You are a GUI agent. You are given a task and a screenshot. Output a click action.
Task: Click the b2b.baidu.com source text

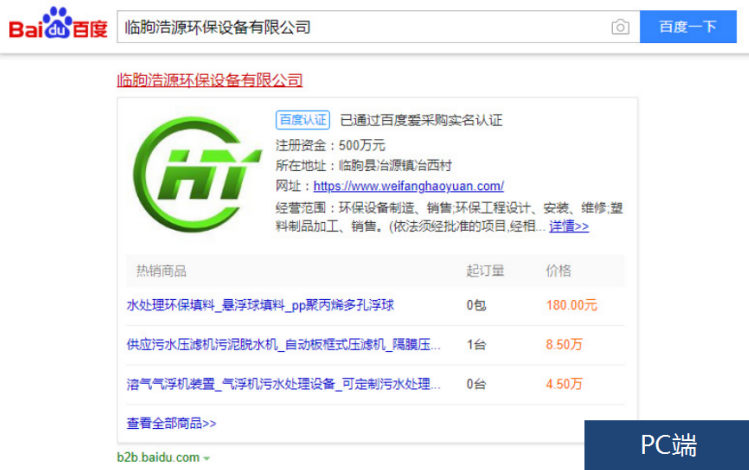click(158, 457)
